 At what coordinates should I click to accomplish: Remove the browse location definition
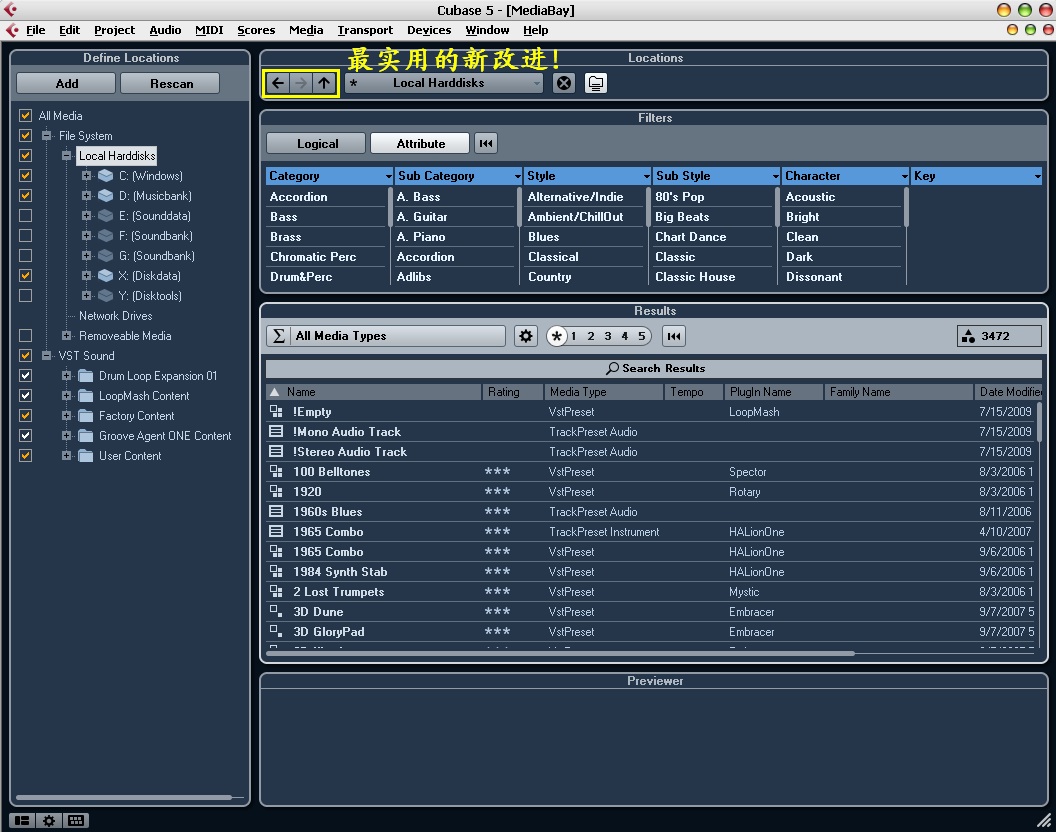coord(564,83)
